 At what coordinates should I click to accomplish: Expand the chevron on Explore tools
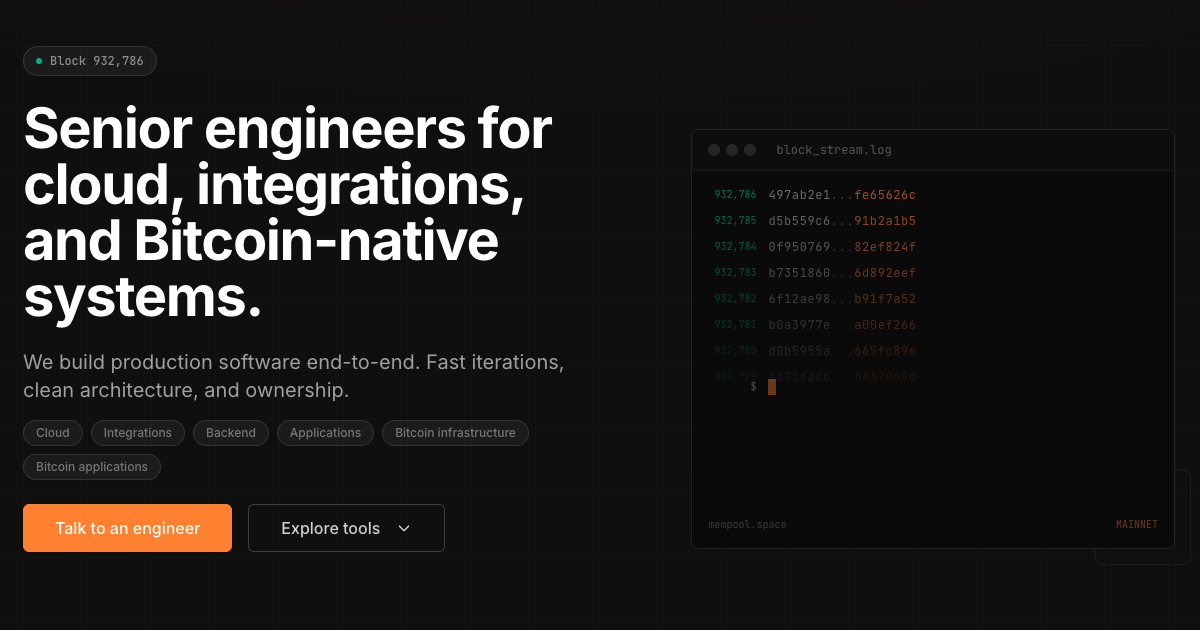click(x=404, y=529)
